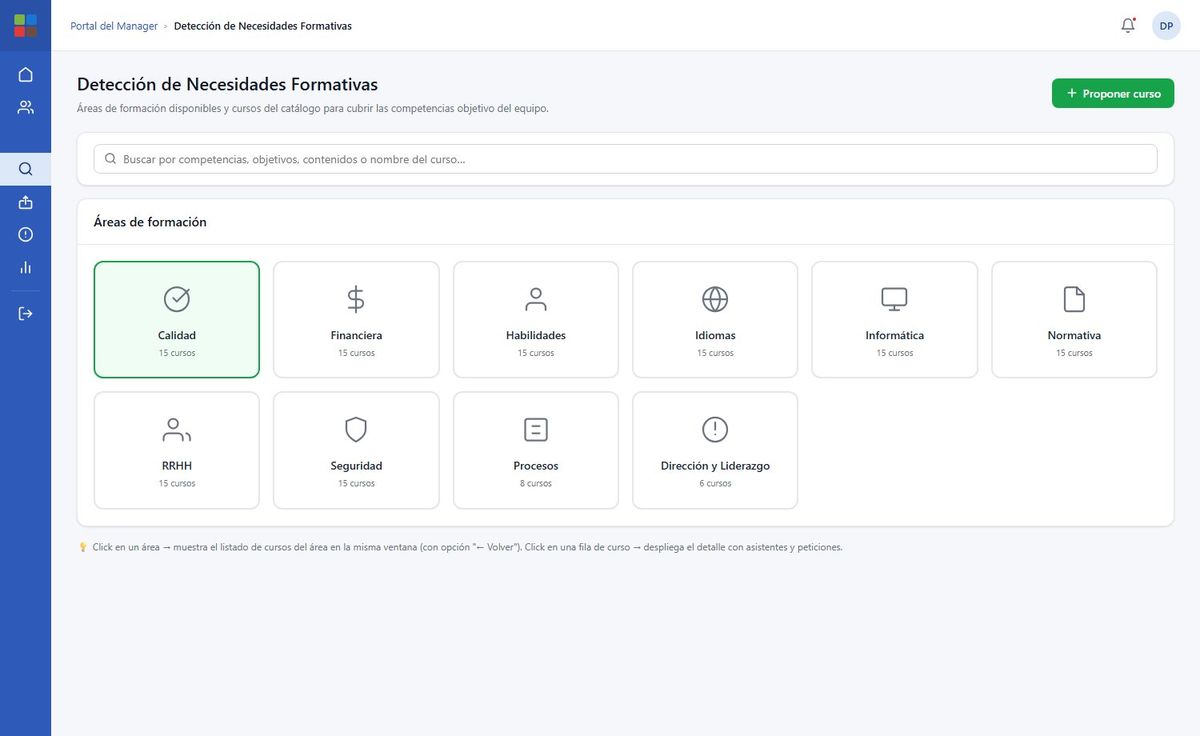Viewport: 1200px width, 736px height.
Task: Click the Informática monitor icon
Action: pyautogui.click(x=894, y=298)
